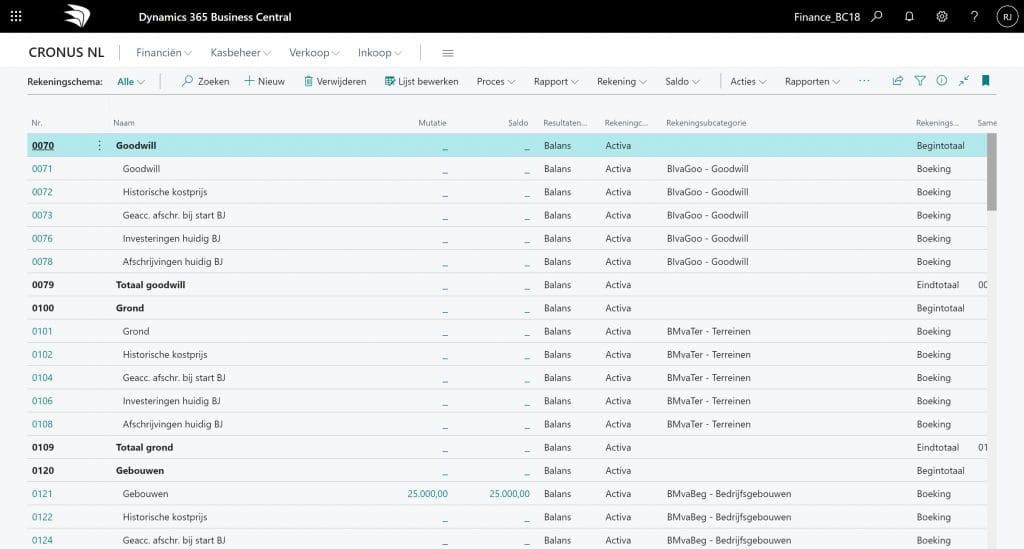Screen dimensions: 1024x549
Task: Open the settings gear
Action: click(942, 16)
